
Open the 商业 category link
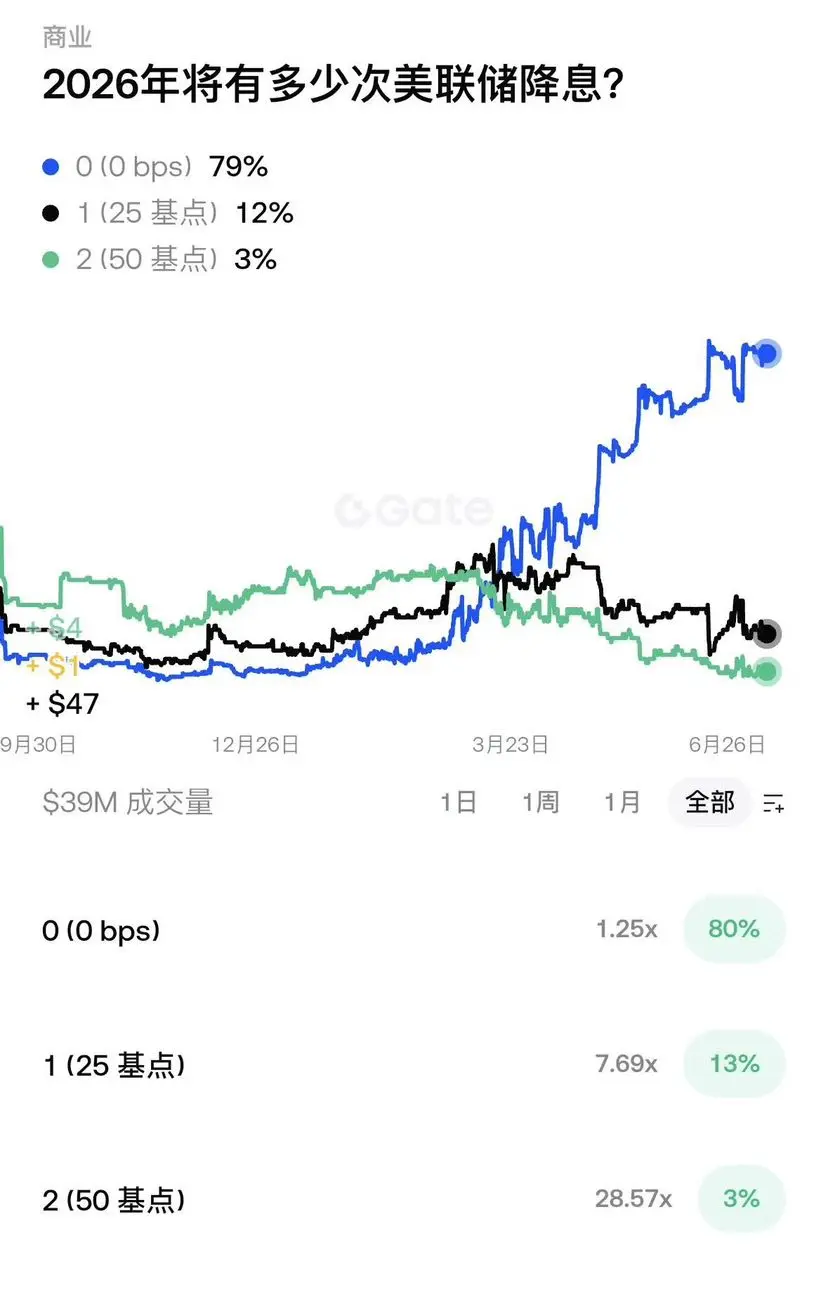tap(67, 37)
